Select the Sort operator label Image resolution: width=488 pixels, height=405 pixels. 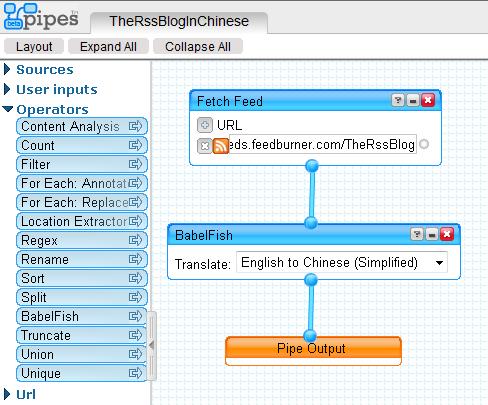coord(32,278)
